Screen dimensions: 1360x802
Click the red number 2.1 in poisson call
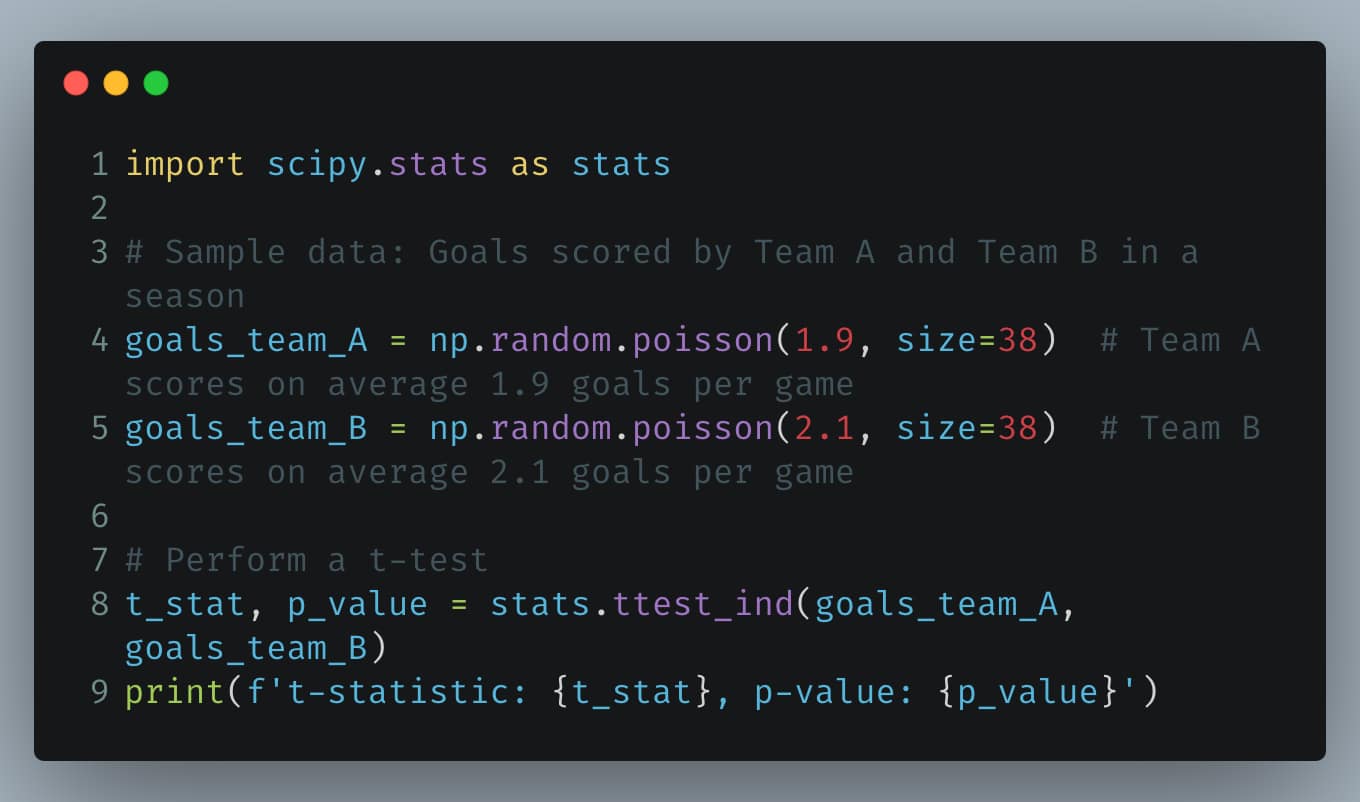[824, 428]
